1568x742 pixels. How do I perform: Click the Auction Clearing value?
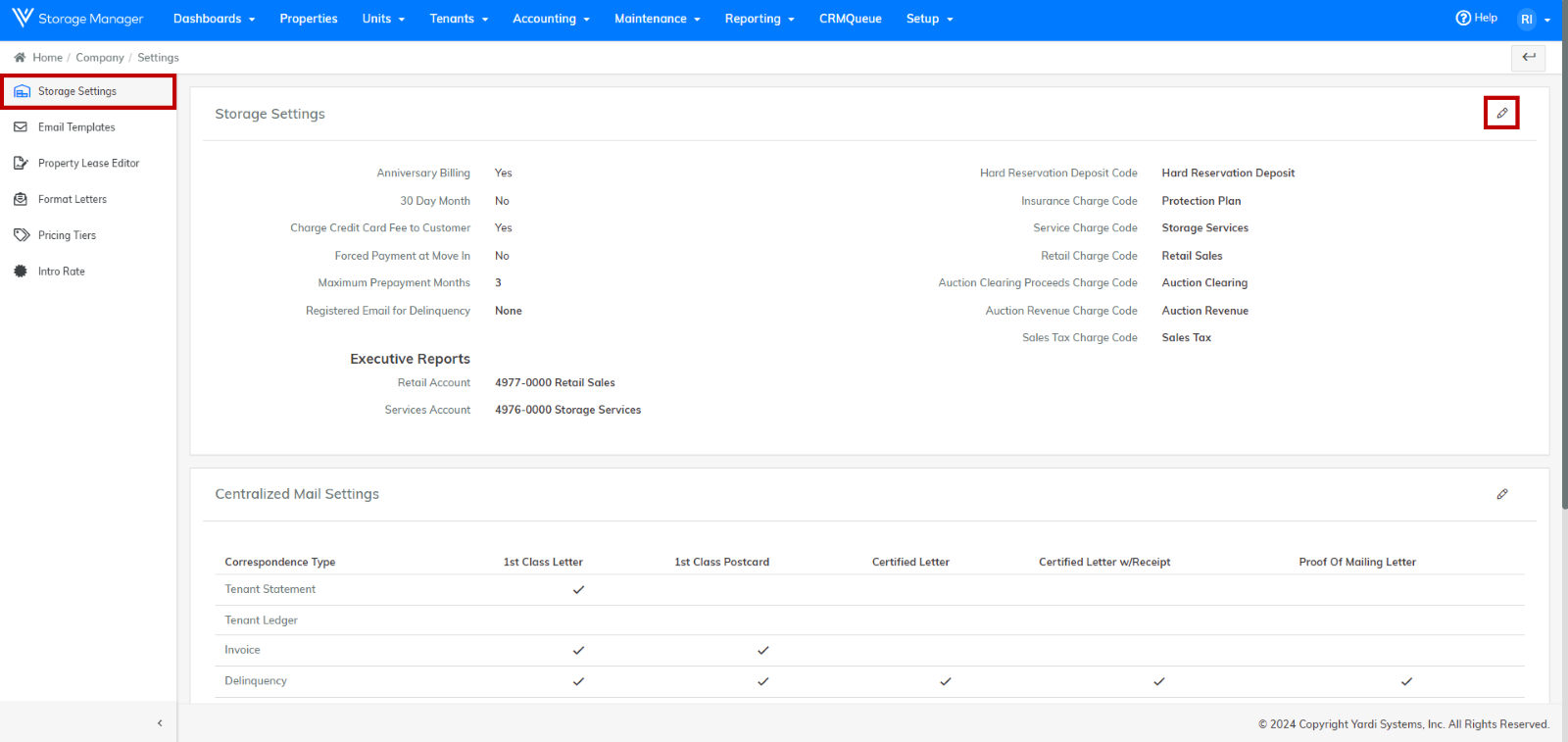coord(1204,282)
